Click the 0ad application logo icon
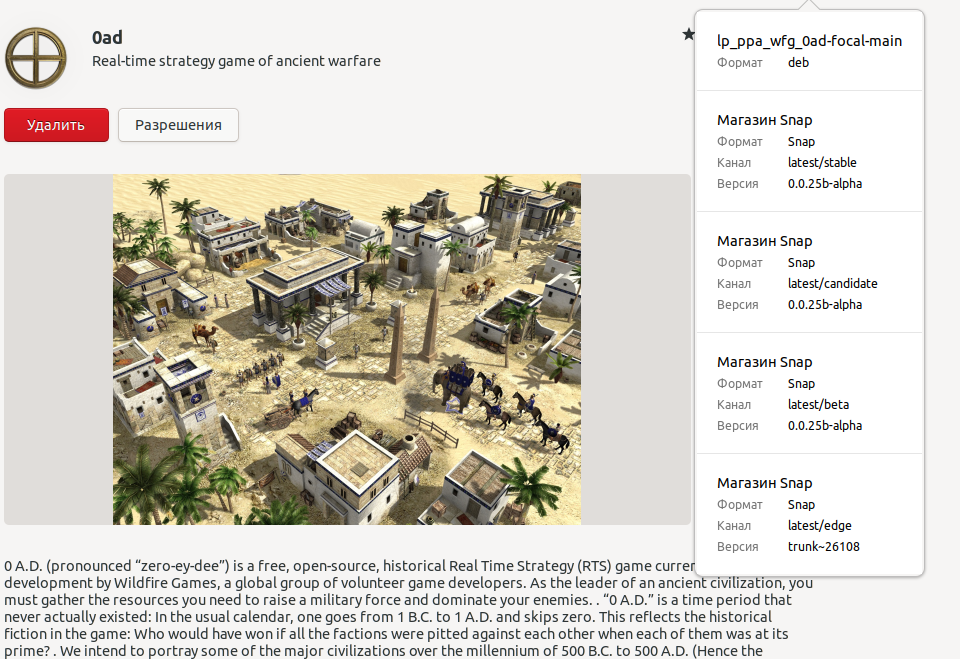The width and height of the screenshot is (960, 659). pos(36,58)
